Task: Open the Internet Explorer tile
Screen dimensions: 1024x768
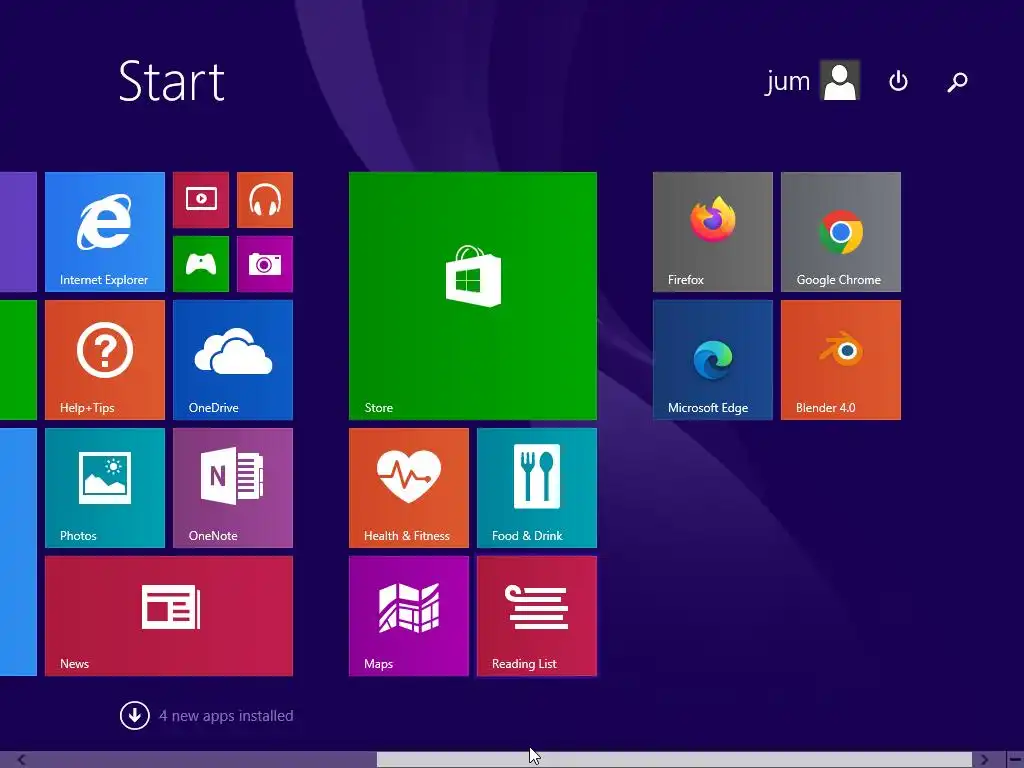Action: [104, 232]
